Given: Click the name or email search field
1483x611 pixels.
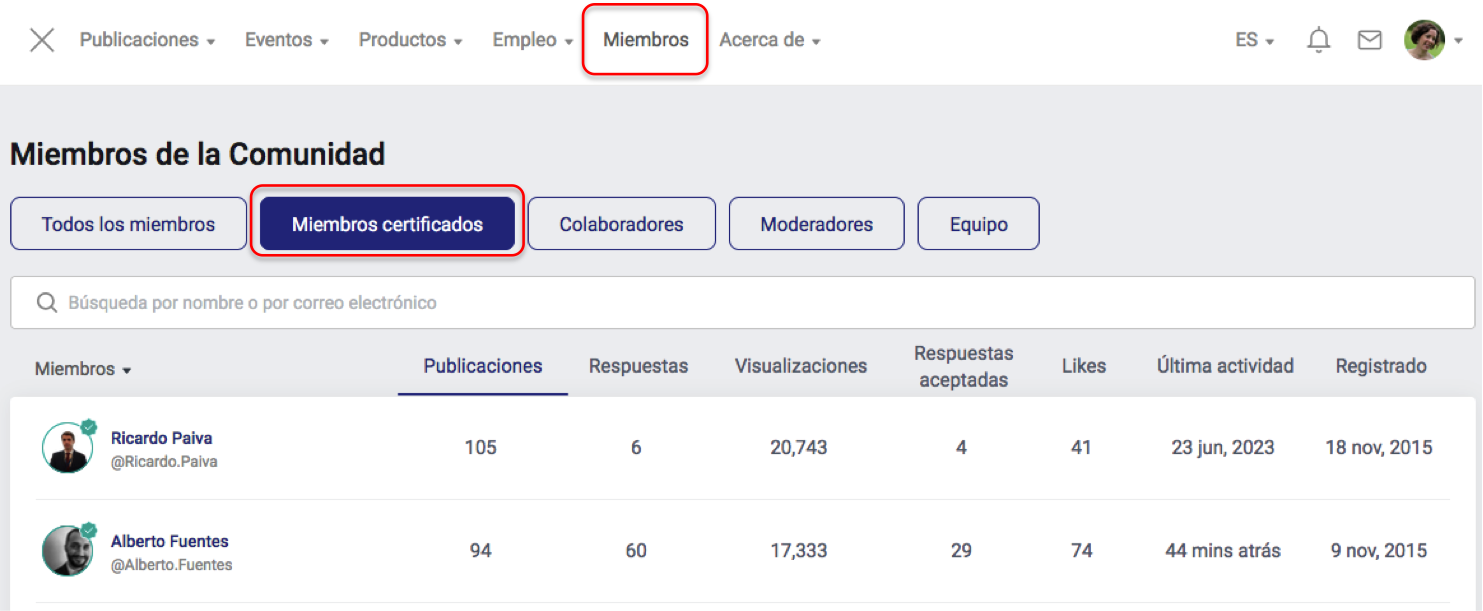Looking at the screenshot, I should click(x=740, y=303).
